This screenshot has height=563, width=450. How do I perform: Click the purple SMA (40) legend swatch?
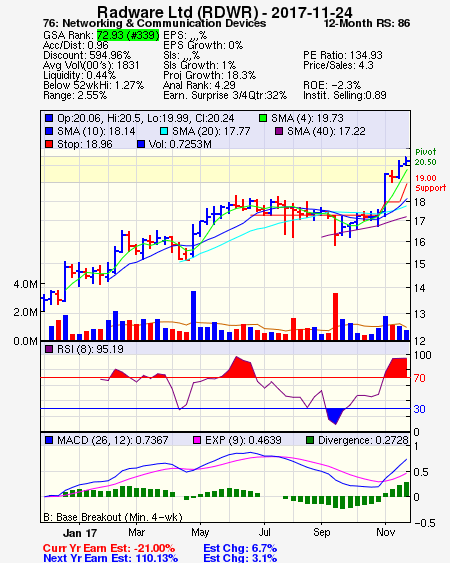coord(279,131)
